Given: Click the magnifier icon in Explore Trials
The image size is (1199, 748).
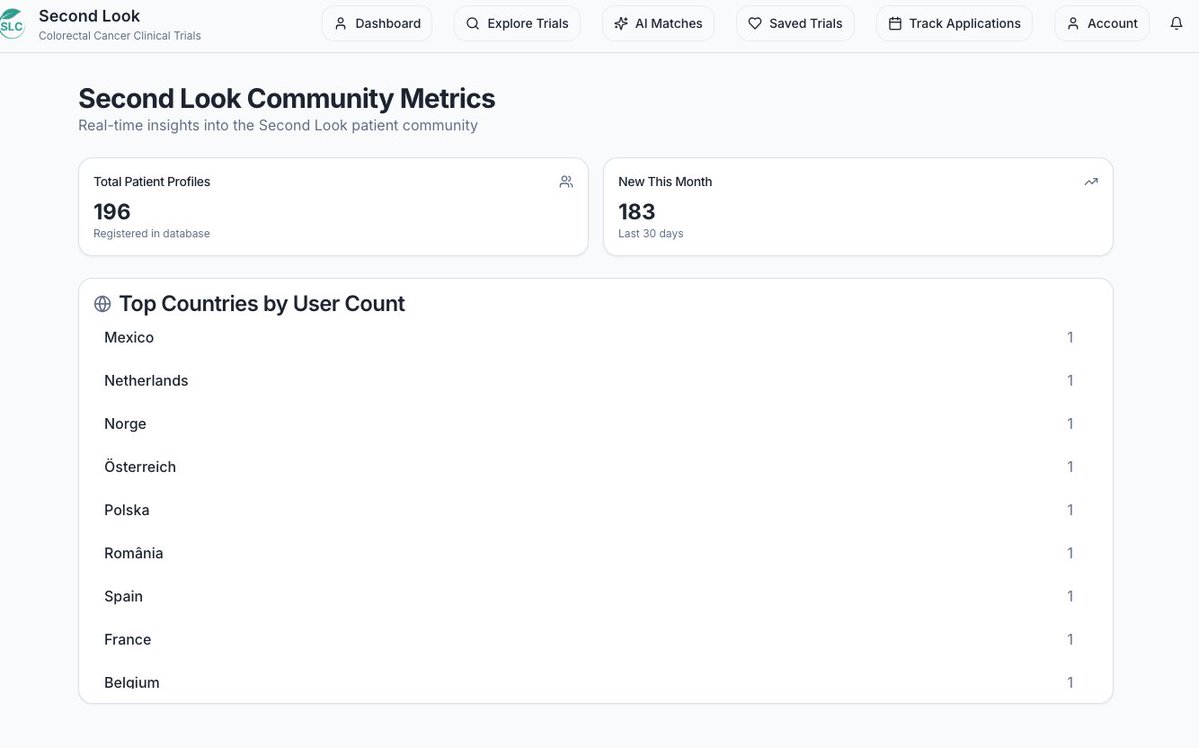Looking at the screenshot, I should tap(473, 24).
